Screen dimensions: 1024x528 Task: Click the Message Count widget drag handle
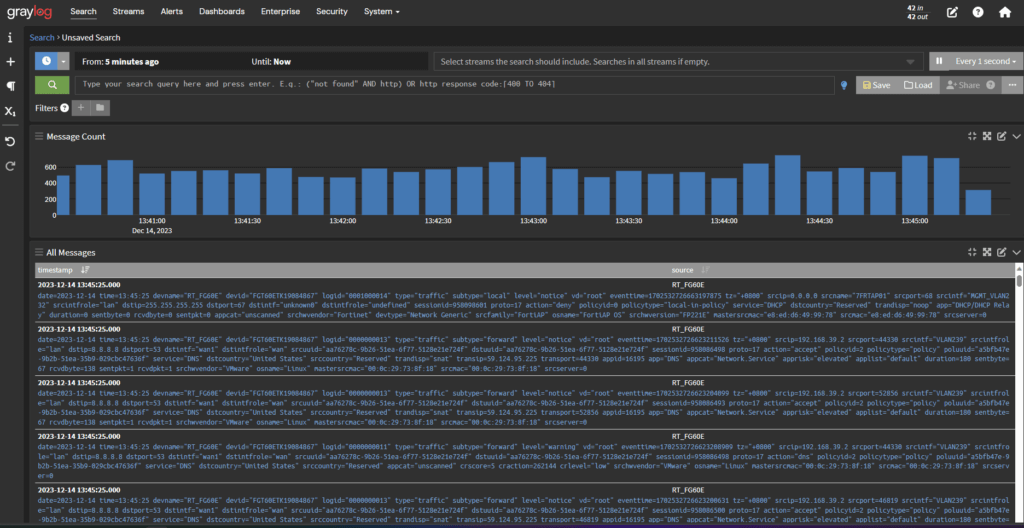39,137
